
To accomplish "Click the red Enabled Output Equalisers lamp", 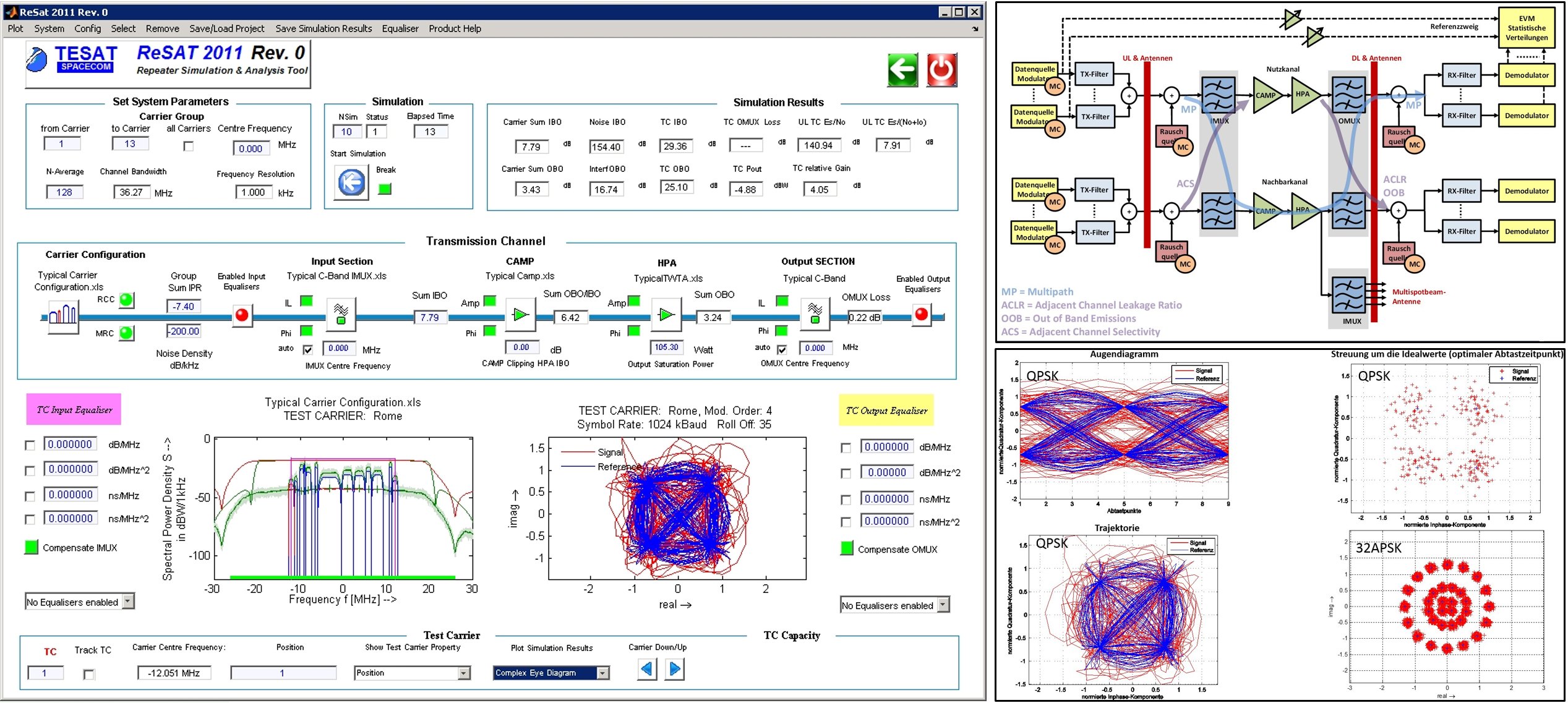I will pyautogui.click(x=921, y=315).
